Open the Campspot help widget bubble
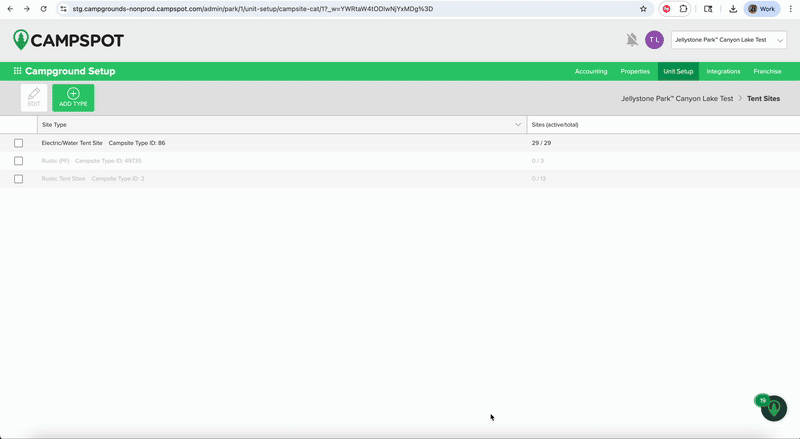 773,408
